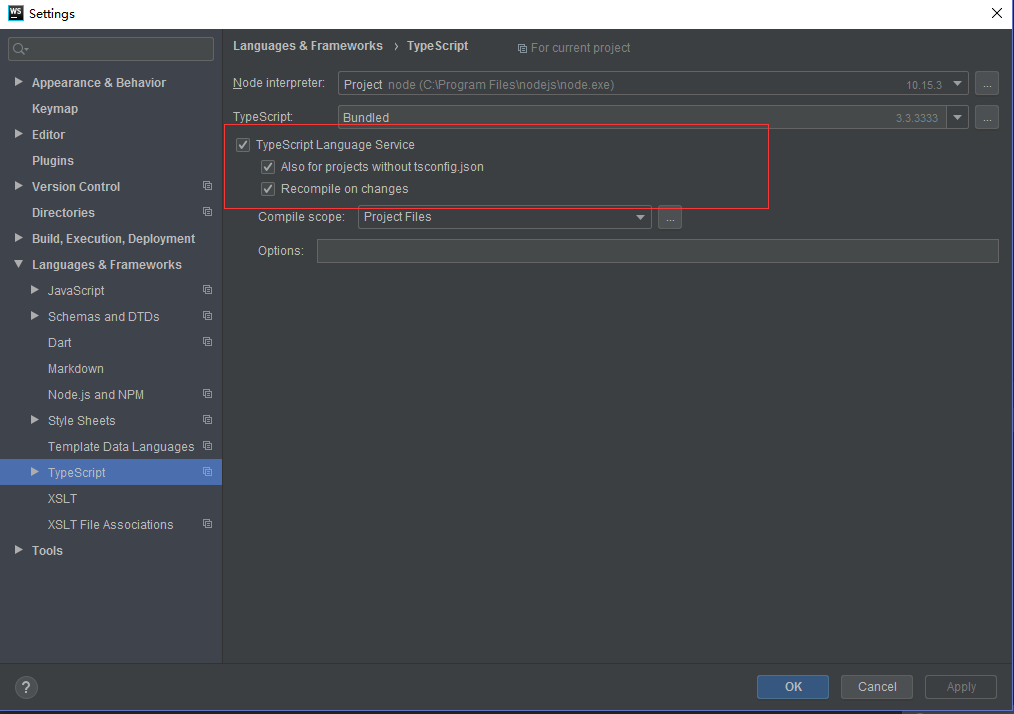
Task: Select Markdown settings entry
Action: [76, 369]
